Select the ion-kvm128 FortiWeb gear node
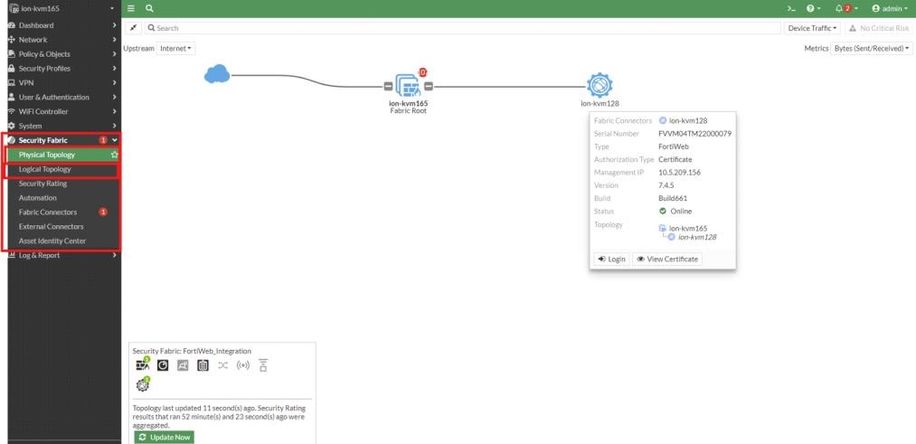Viewport: 916px width, 444px height. click(599, 85)
